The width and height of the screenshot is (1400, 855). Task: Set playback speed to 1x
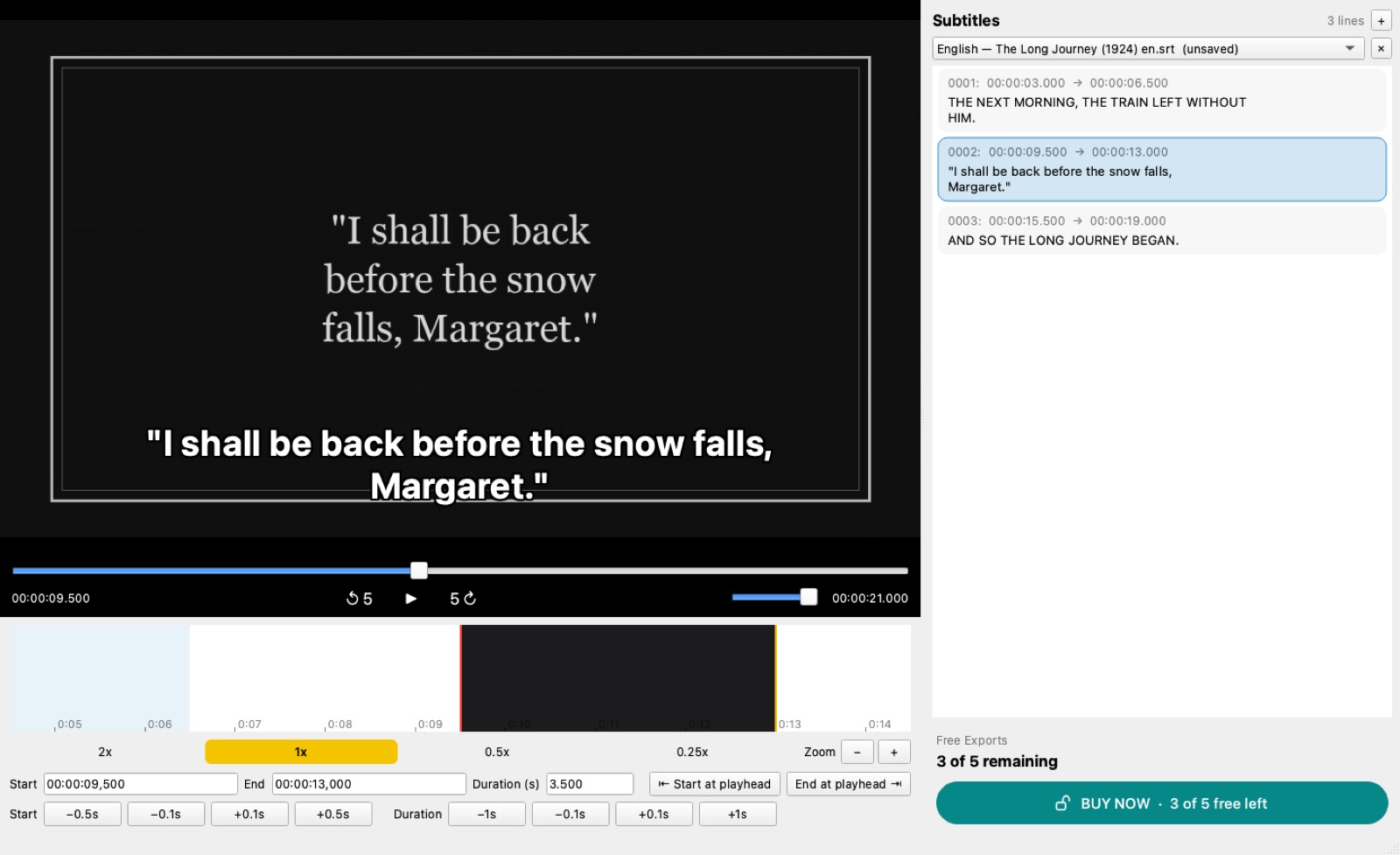[x=301, y=752]
